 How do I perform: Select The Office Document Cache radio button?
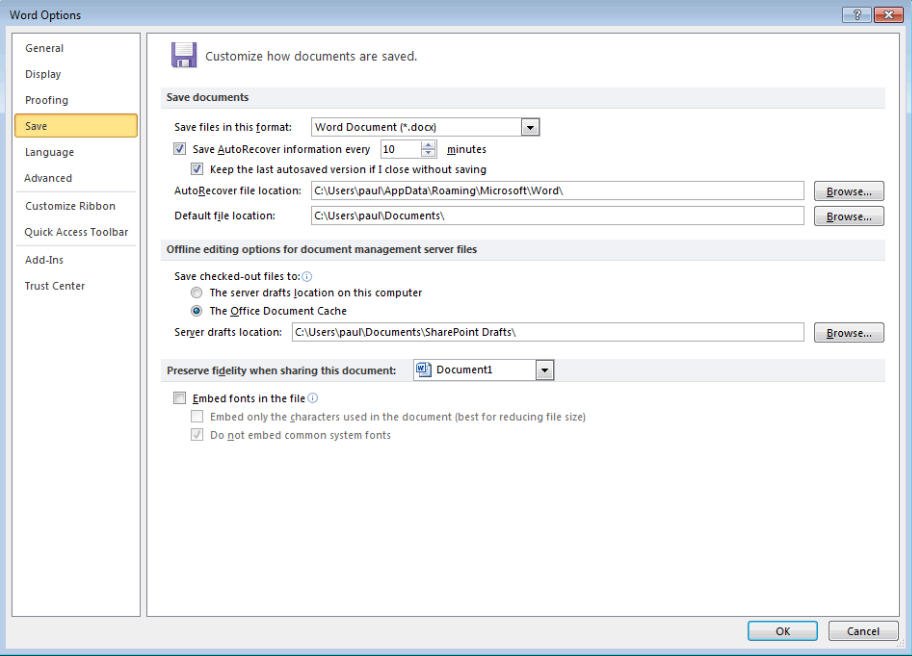(197, 311)
